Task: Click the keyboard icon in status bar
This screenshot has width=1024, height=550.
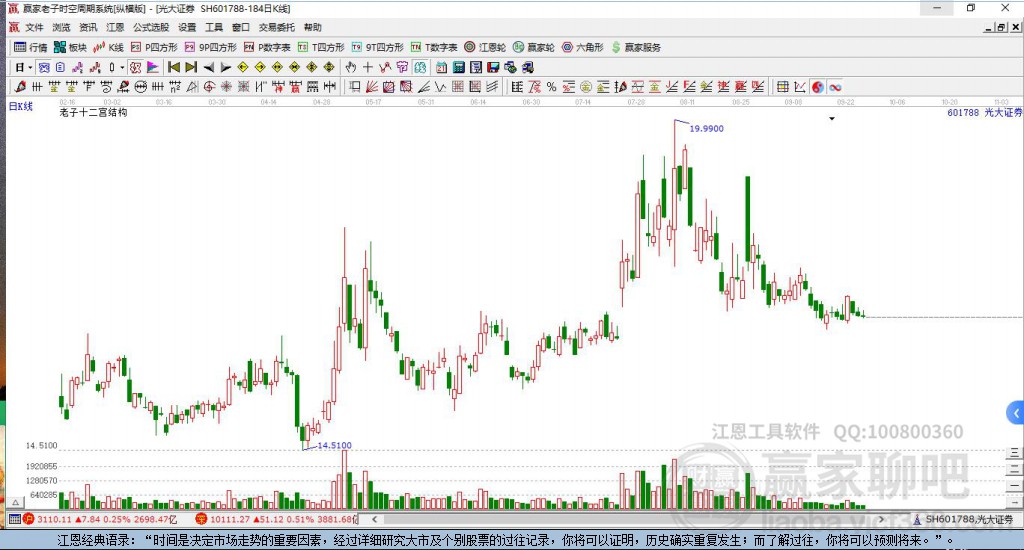Action: click(14, 519)
